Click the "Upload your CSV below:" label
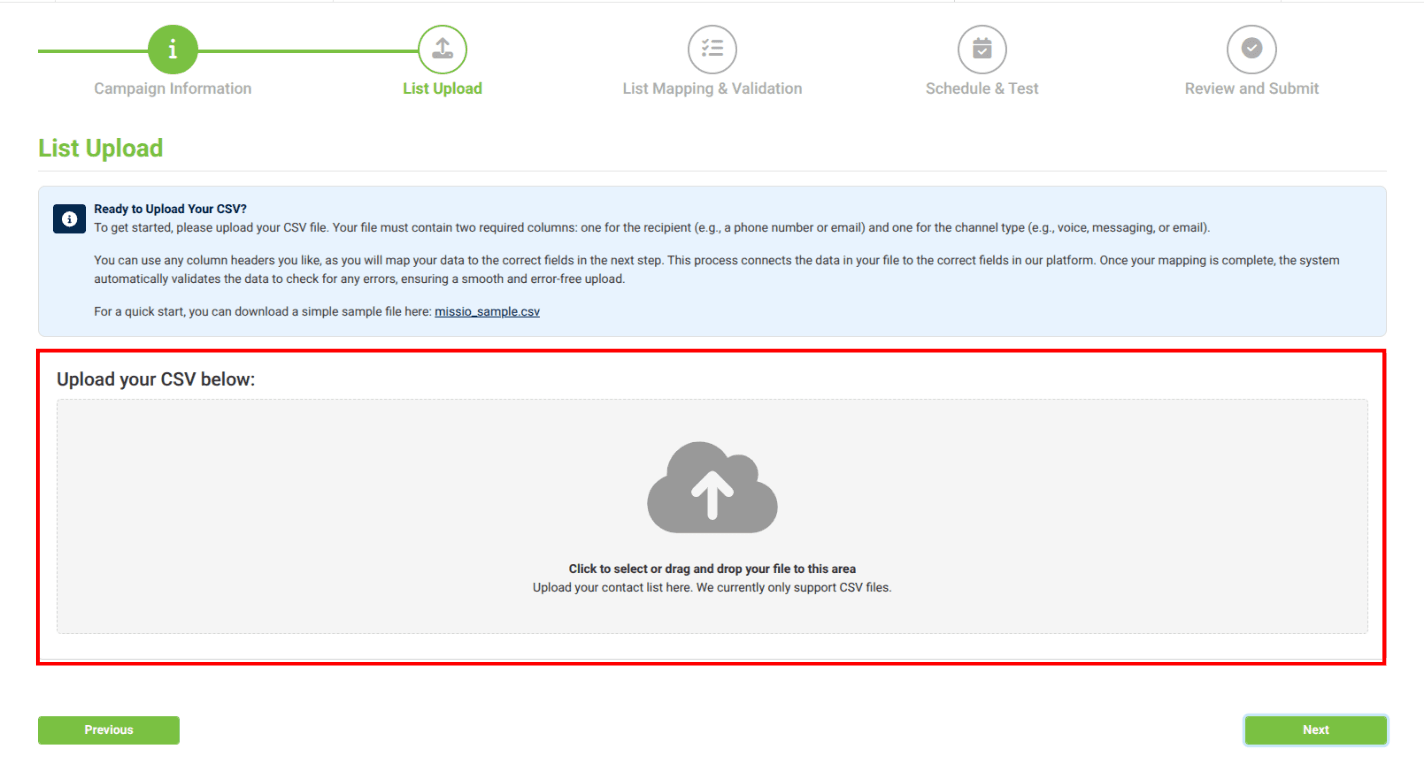 pyautogui.click(x=156, y=380)
